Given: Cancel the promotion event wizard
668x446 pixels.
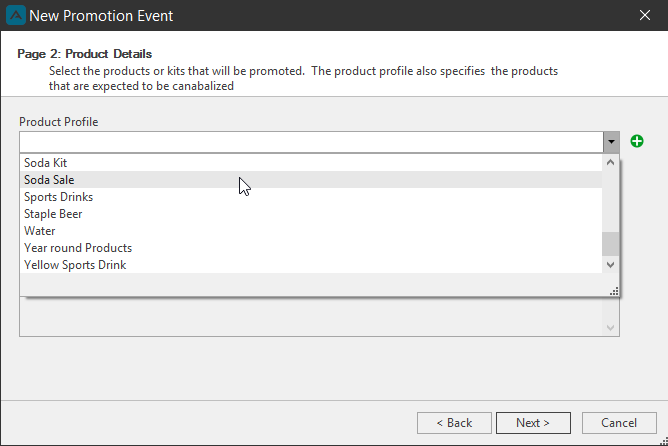Looking at the screenshot, I should tap(619, 423).
